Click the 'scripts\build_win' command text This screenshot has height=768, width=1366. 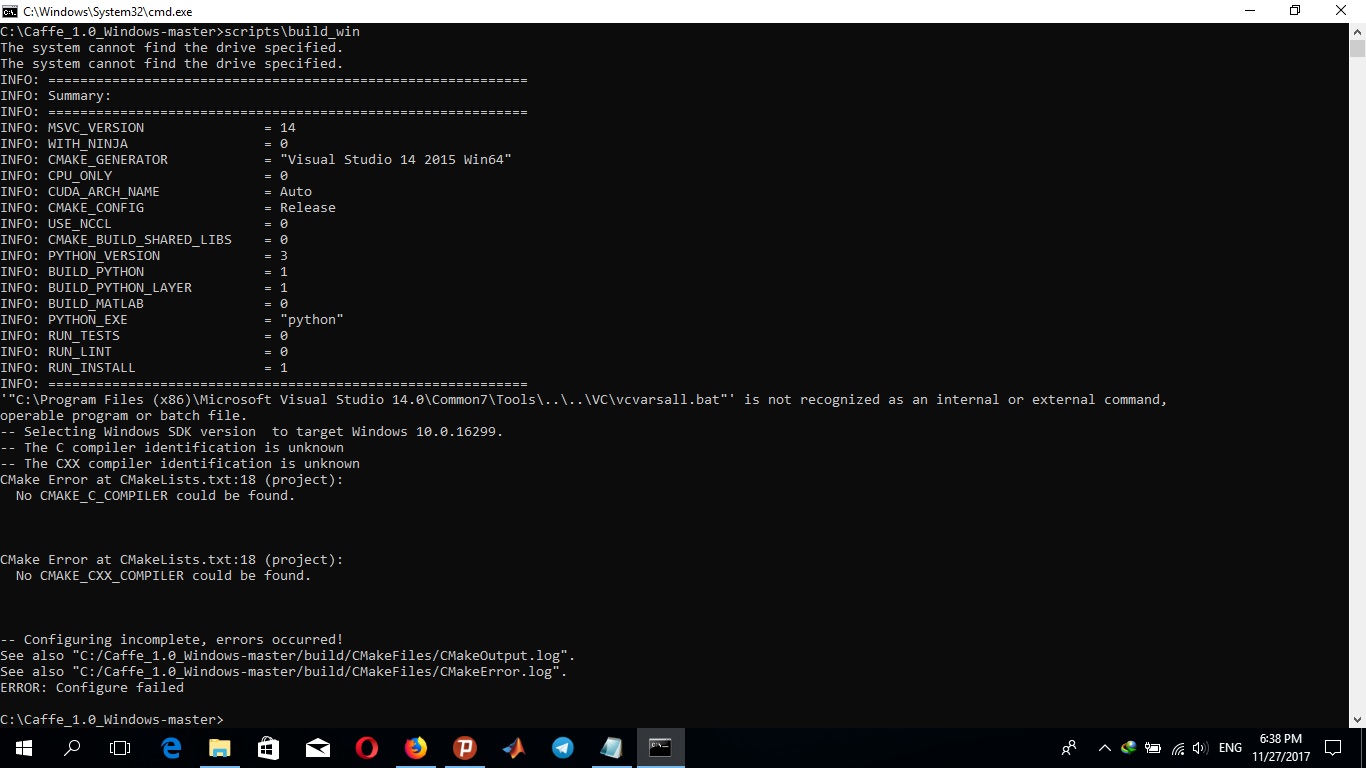292,32
